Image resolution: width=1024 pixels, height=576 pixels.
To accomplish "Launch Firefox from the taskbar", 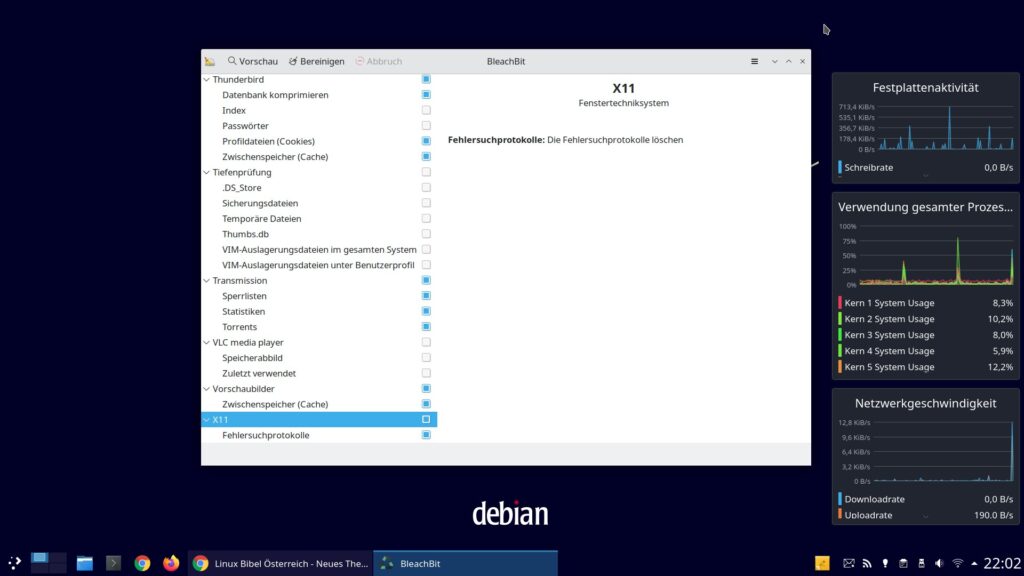I will tap(171, 563).
